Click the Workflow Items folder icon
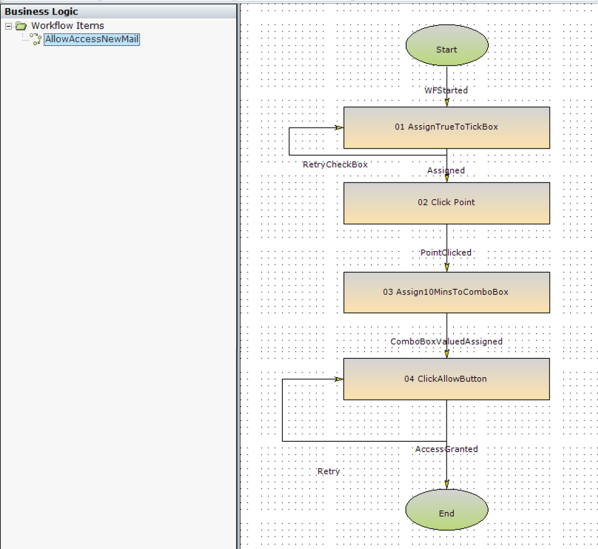Image resolution: width=598 pixels, height=549 pixels. (x=21, y=26)
